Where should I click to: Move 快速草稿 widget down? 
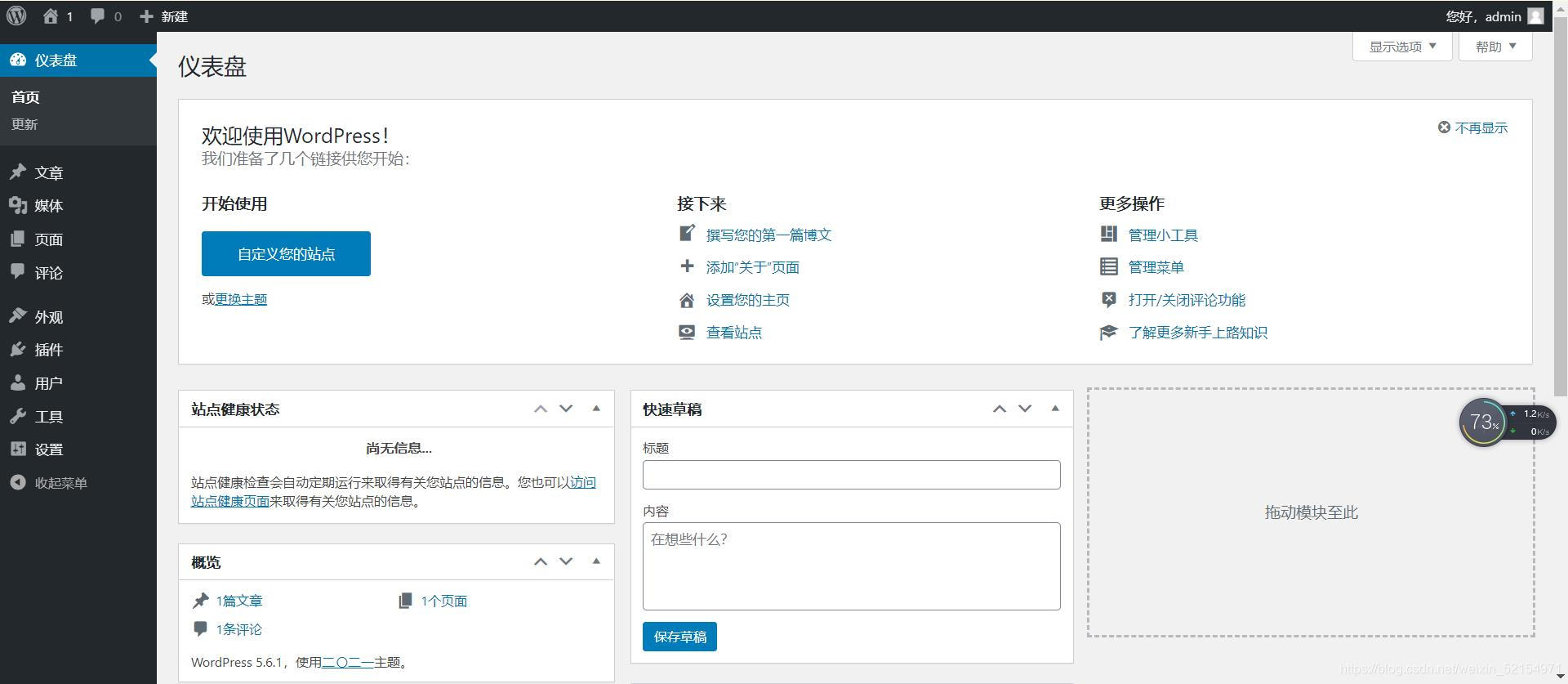(x=1025, y=409)
